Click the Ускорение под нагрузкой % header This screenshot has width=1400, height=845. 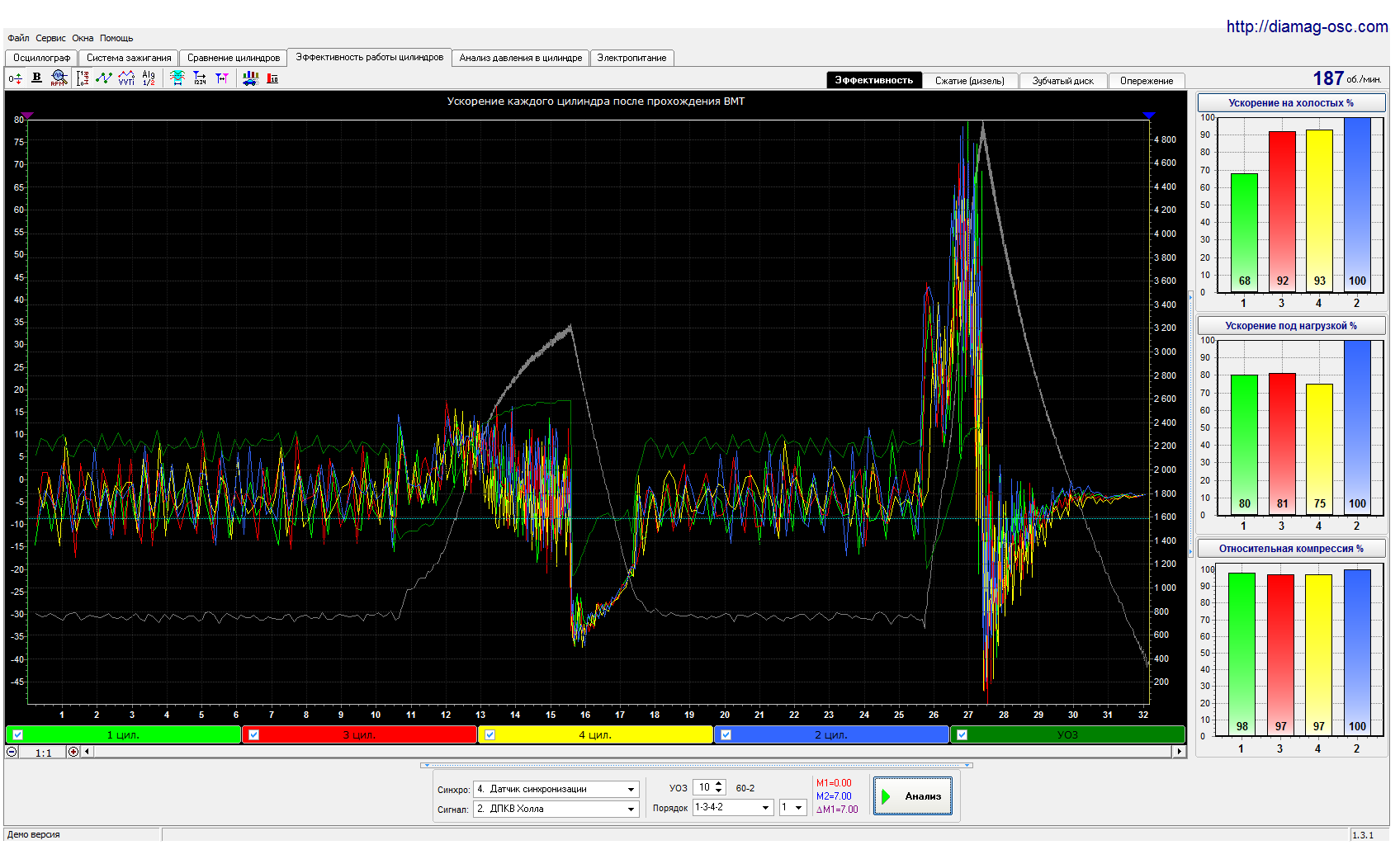tap(1291, 326)
